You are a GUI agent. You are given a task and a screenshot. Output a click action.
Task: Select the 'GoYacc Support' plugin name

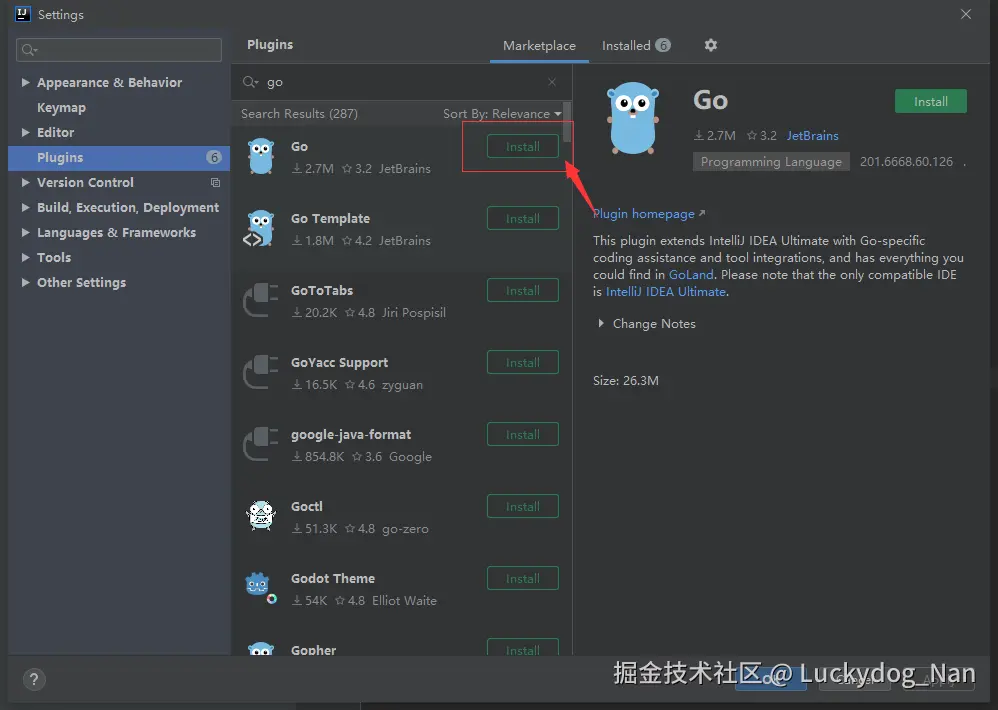coord(339,363)
